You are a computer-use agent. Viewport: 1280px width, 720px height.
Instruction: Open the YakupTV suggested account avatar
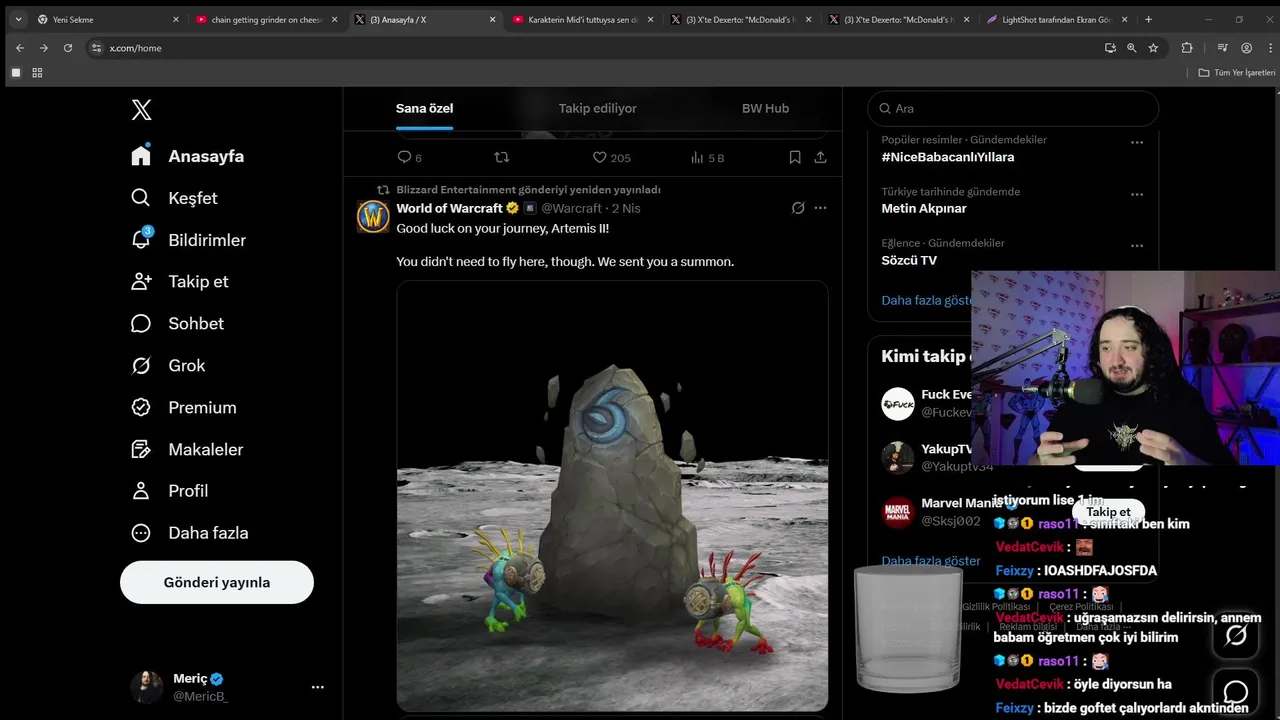(897, 457)
